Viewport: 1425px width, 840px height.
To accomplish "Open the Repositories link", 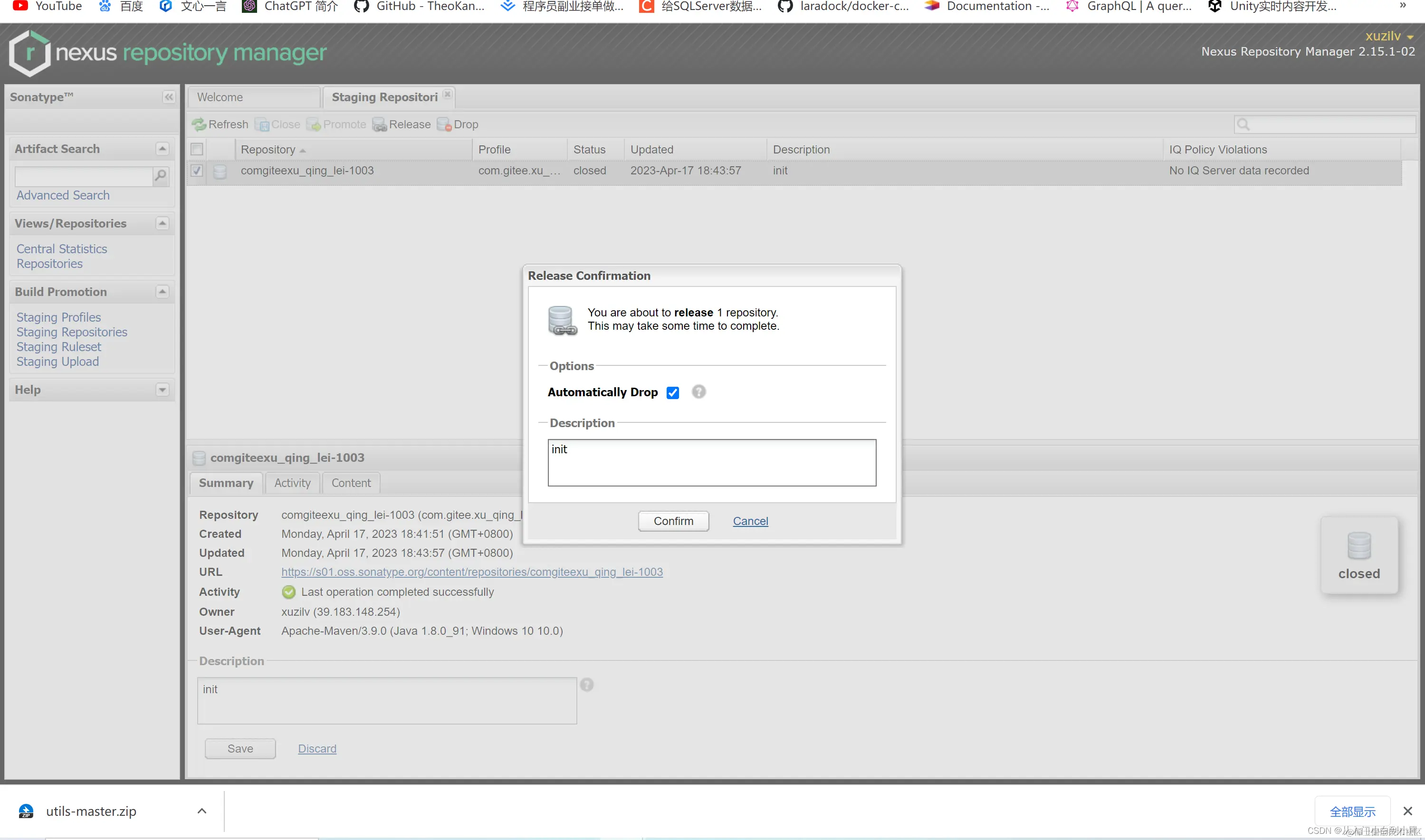I will tap(49, 264).
